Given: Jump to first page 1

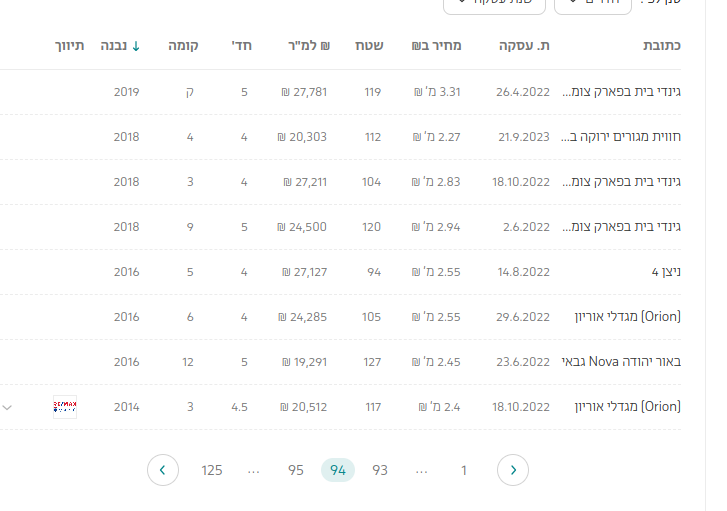Looking at the screenshot, I should click(x=464, y=470).
